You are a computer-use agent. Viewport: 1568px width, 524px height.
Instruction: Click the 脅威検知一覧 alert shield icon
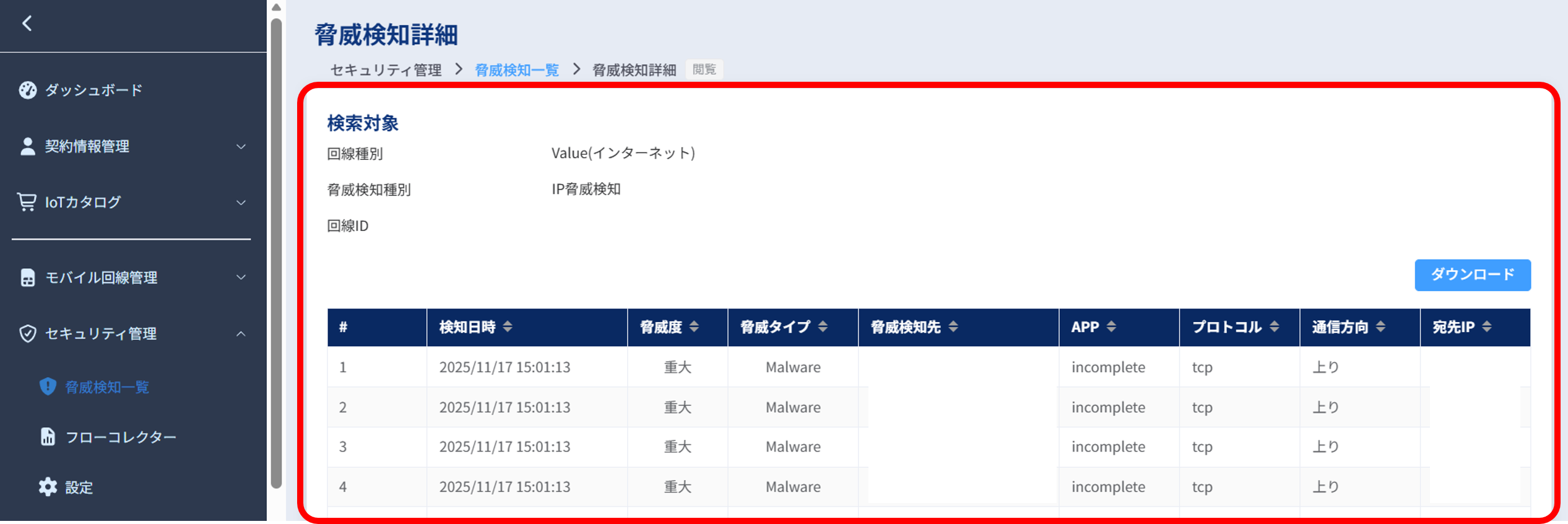[x=48, y=386]
